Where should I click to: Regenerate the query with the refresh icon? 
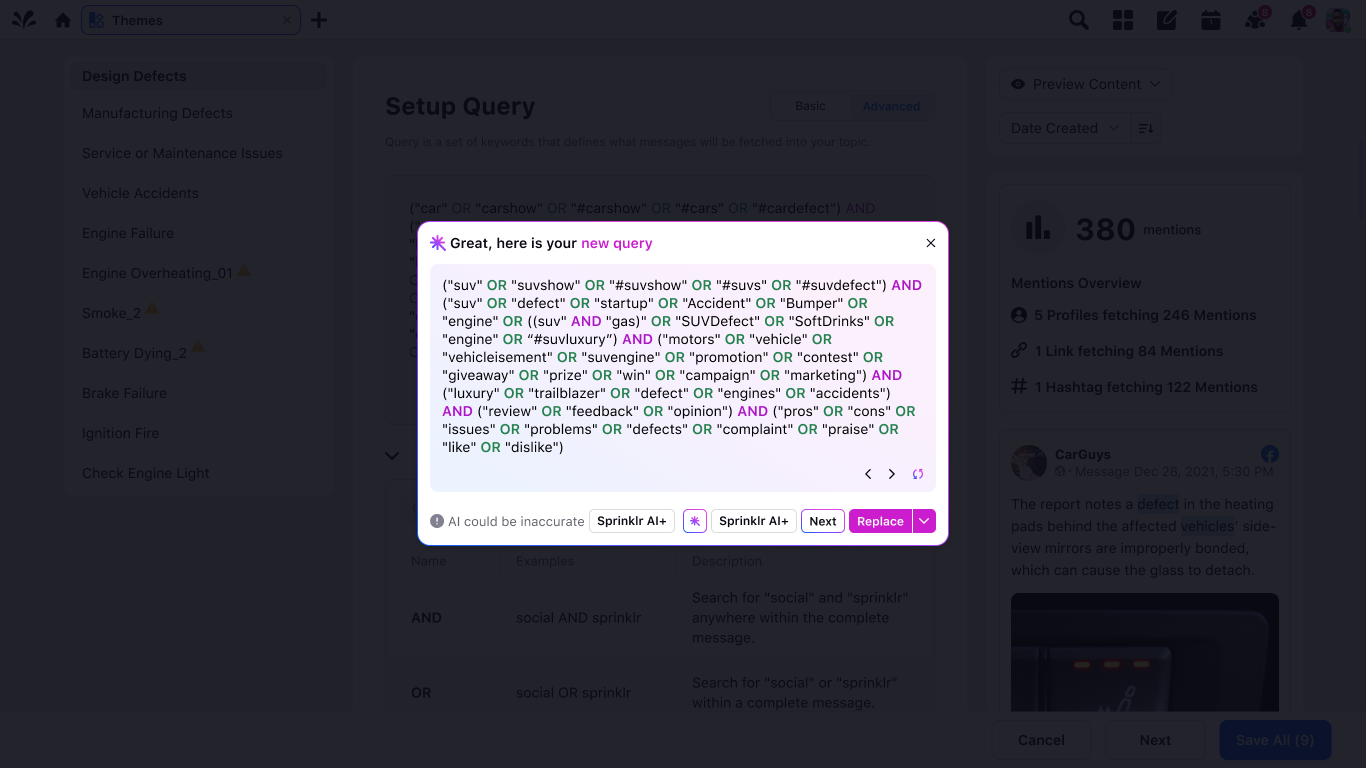pos(917,474)
